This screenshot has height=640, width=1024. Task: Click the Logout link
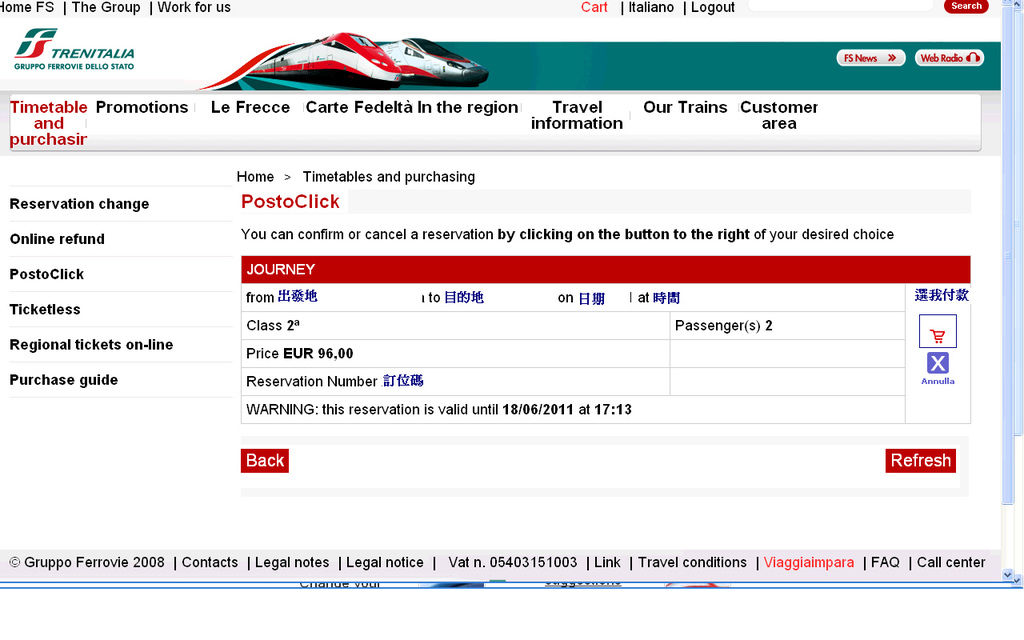pos(712,7)
